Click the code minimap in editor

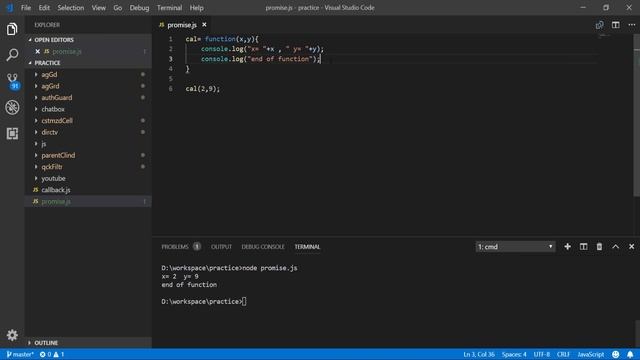tap(604, 36)
